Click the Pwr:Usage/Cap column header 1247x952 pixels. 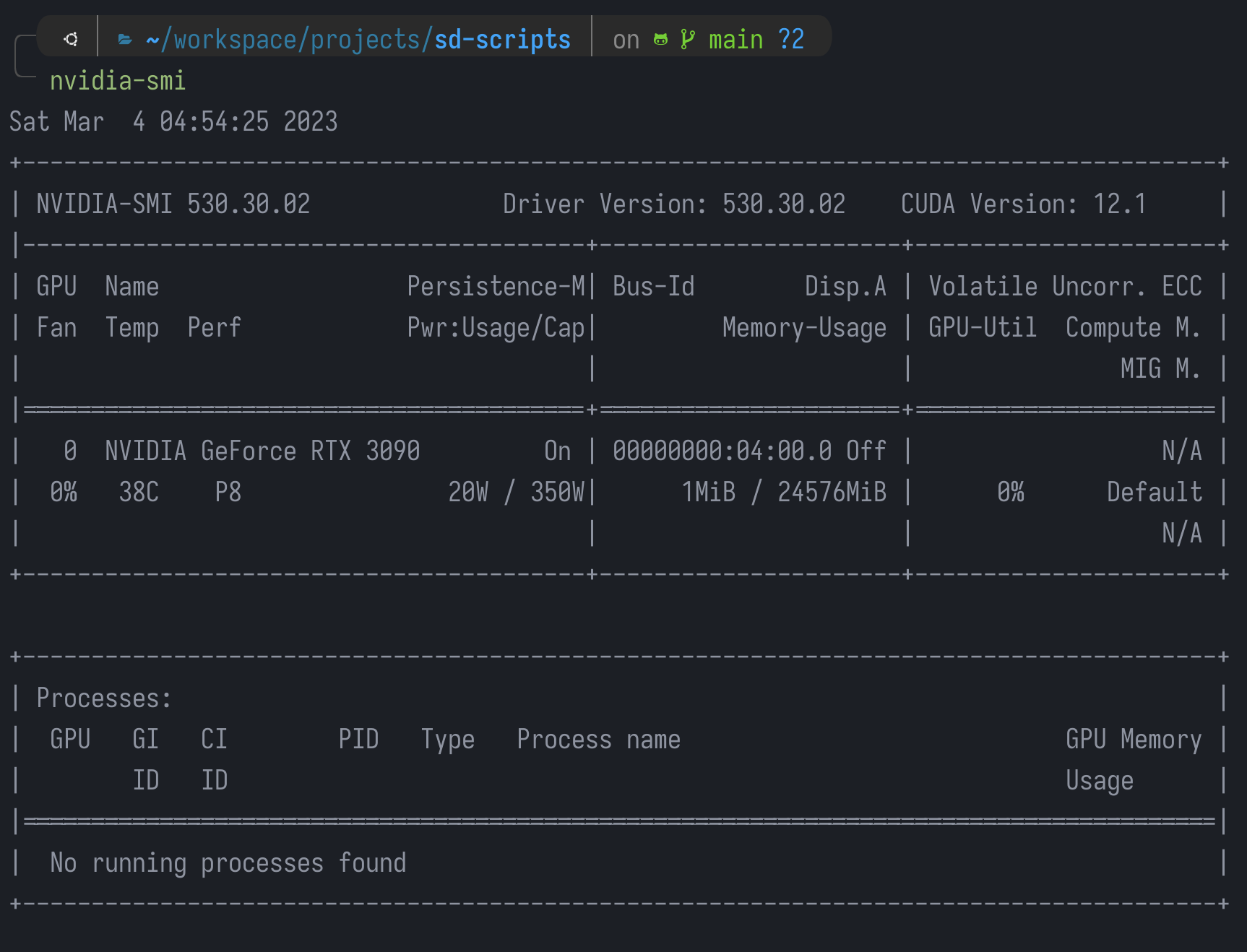[x=496, y=328]
